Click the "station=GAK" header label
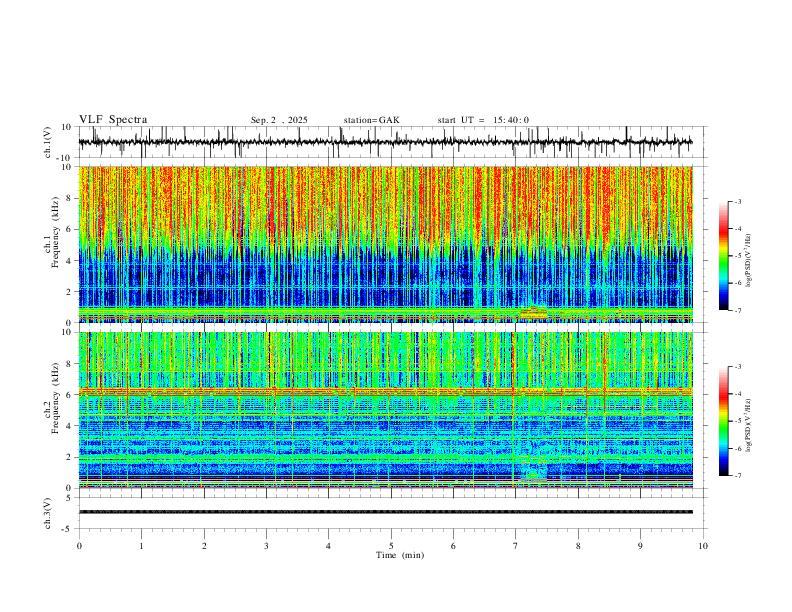792x612 pixels. click(x=371, y=120)
